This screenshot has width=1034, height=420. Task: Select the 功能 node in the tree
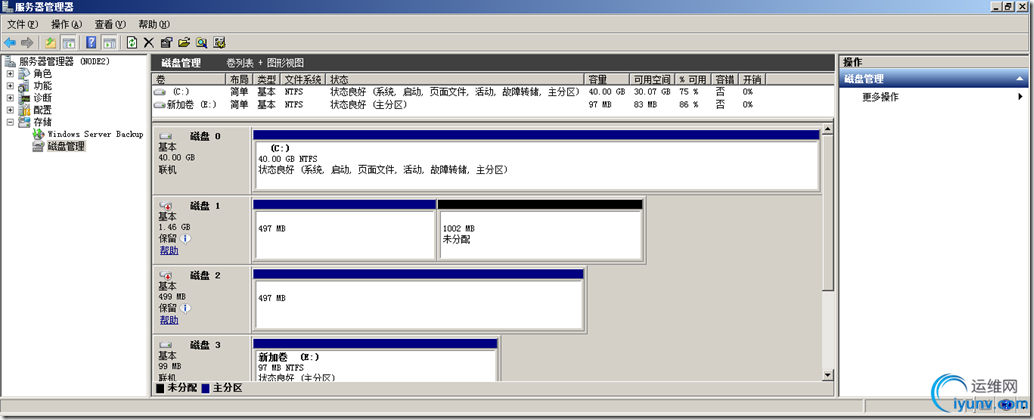pos(42,86)
